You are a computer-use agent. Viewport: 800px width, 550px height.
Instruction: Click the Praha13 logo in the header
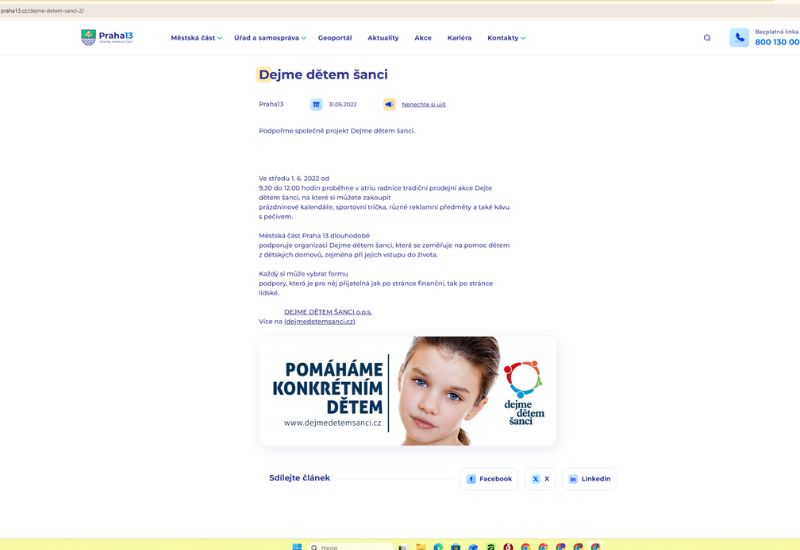click(107, 37)
